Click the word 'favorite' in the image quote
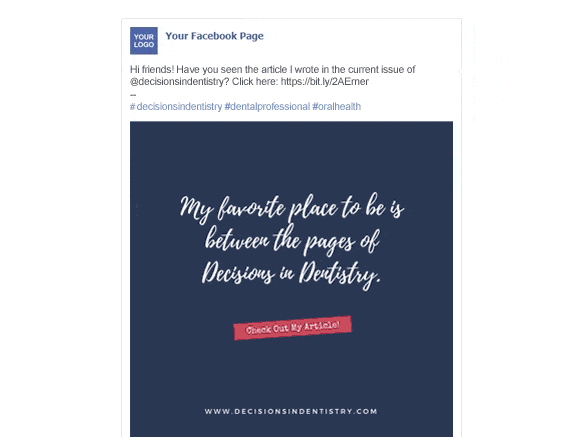582x437 pixels. pyautogui.click(x=252, y=208)
